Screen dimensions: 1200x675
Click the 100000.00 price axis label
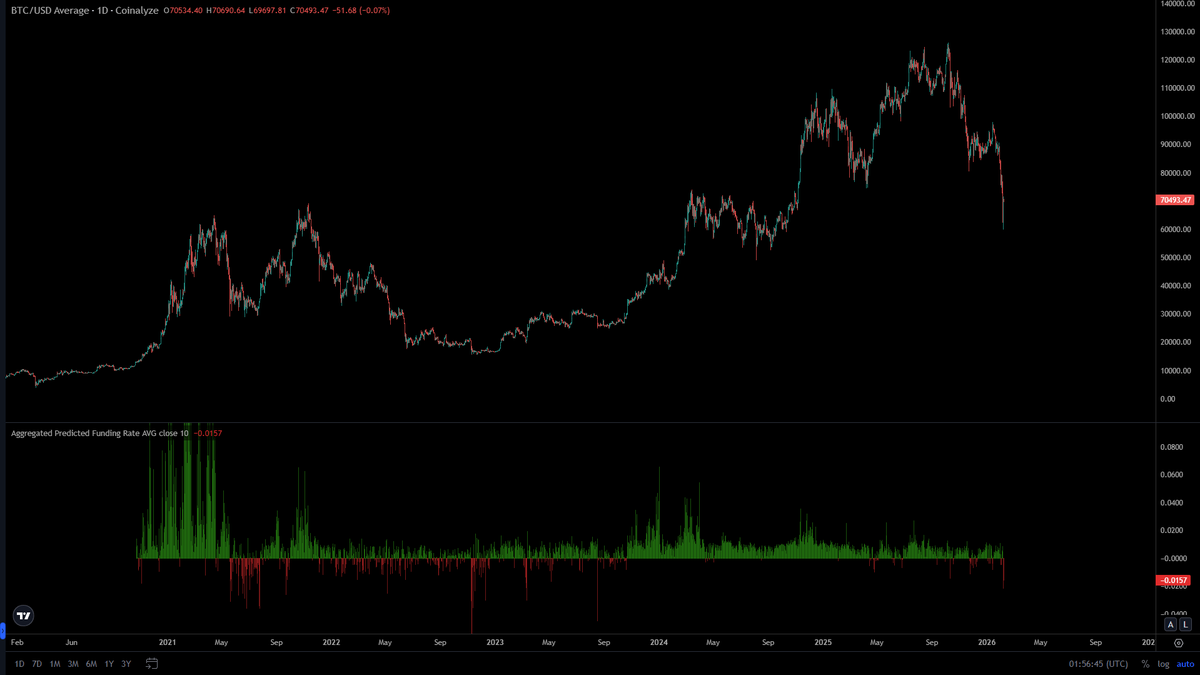[x=1176, y=116]
